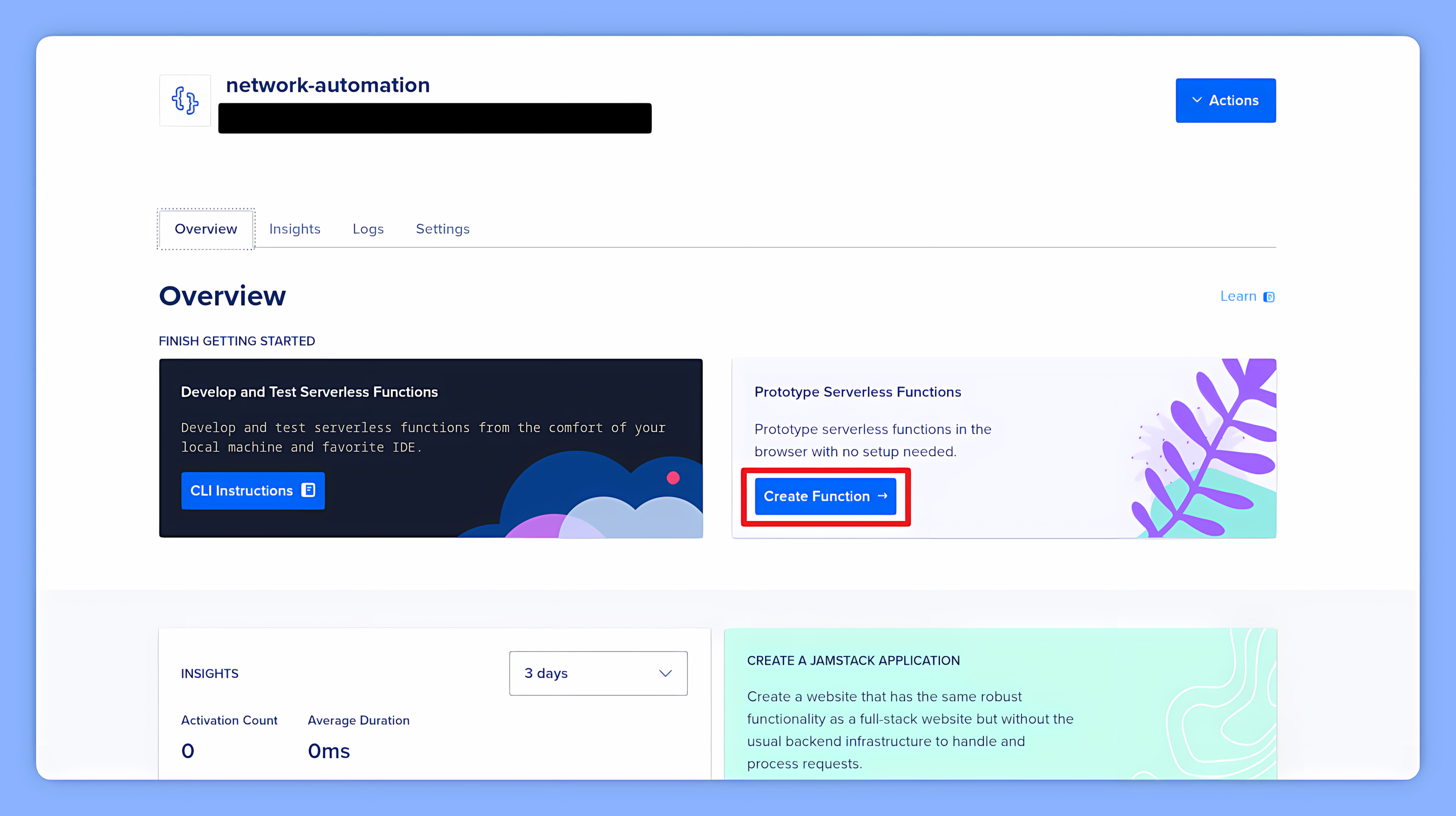
Task: Click the curly-braces namespace icon
Action: (185, 101)
